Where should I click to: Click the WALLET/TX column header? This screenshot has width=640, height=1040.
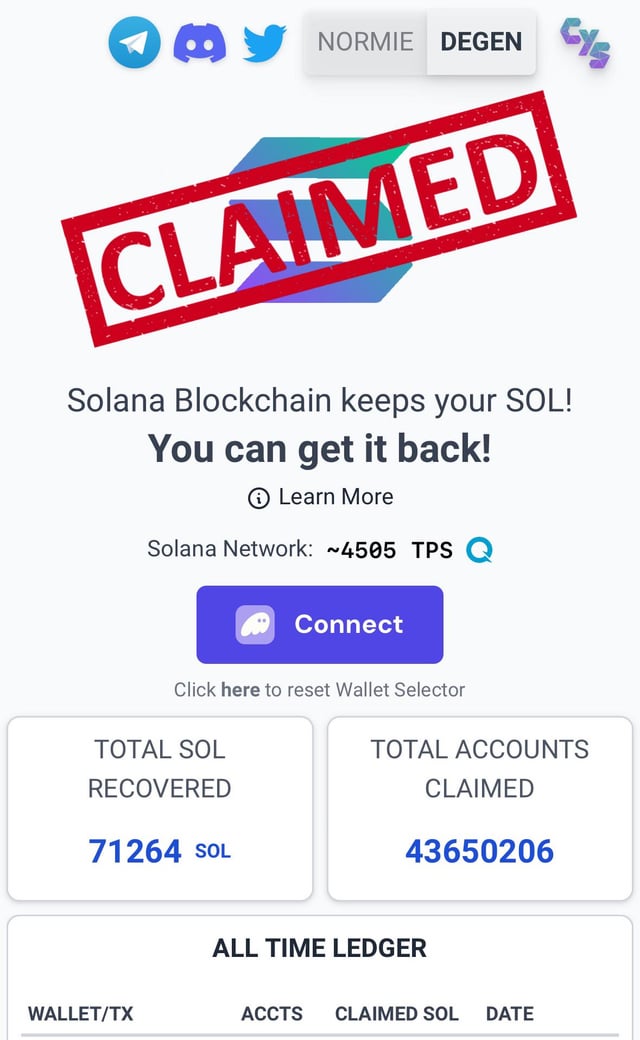click(80, 1013)
